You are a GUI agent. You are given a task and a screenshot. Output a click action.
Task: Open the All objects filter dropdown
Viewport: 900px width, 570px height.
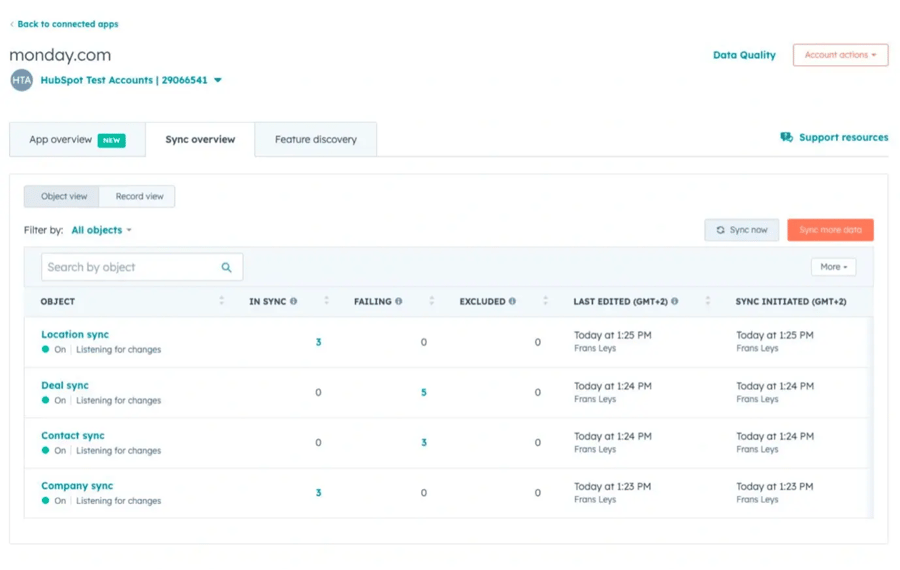(102, 230)
